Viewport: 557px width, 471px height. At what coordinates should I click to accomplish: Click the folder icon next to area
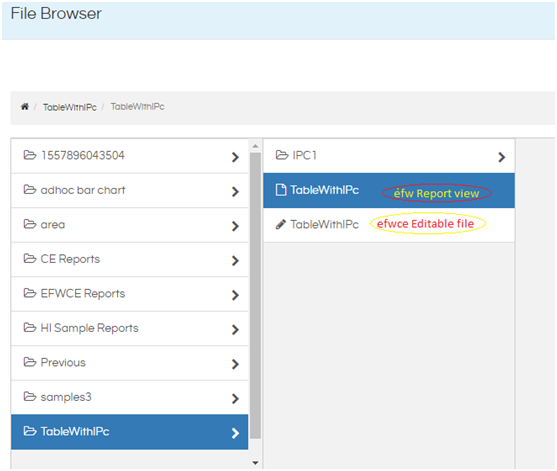30,224
